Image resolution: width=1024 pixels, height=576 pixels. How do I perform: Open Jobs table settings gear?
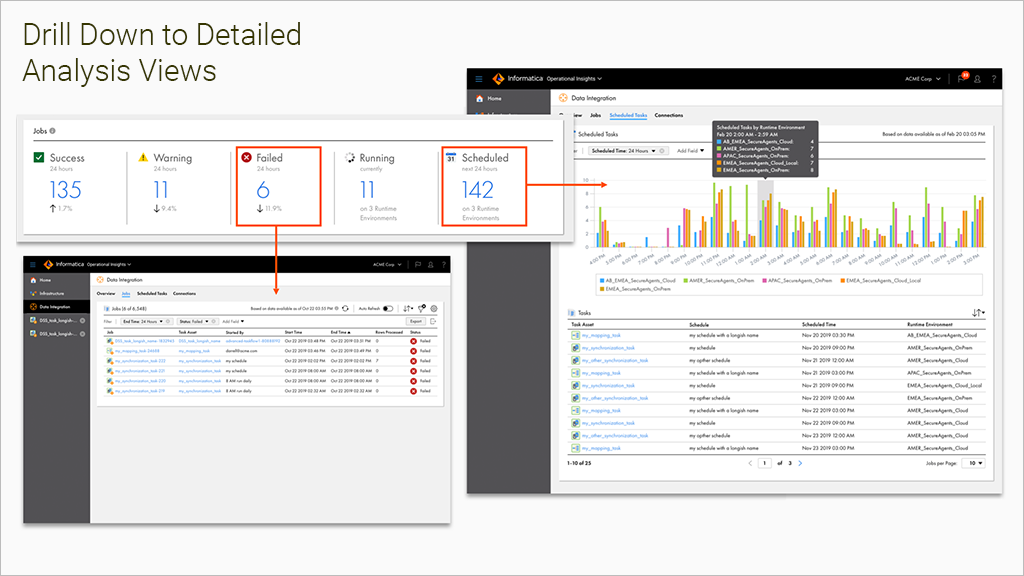click(434, 308)
